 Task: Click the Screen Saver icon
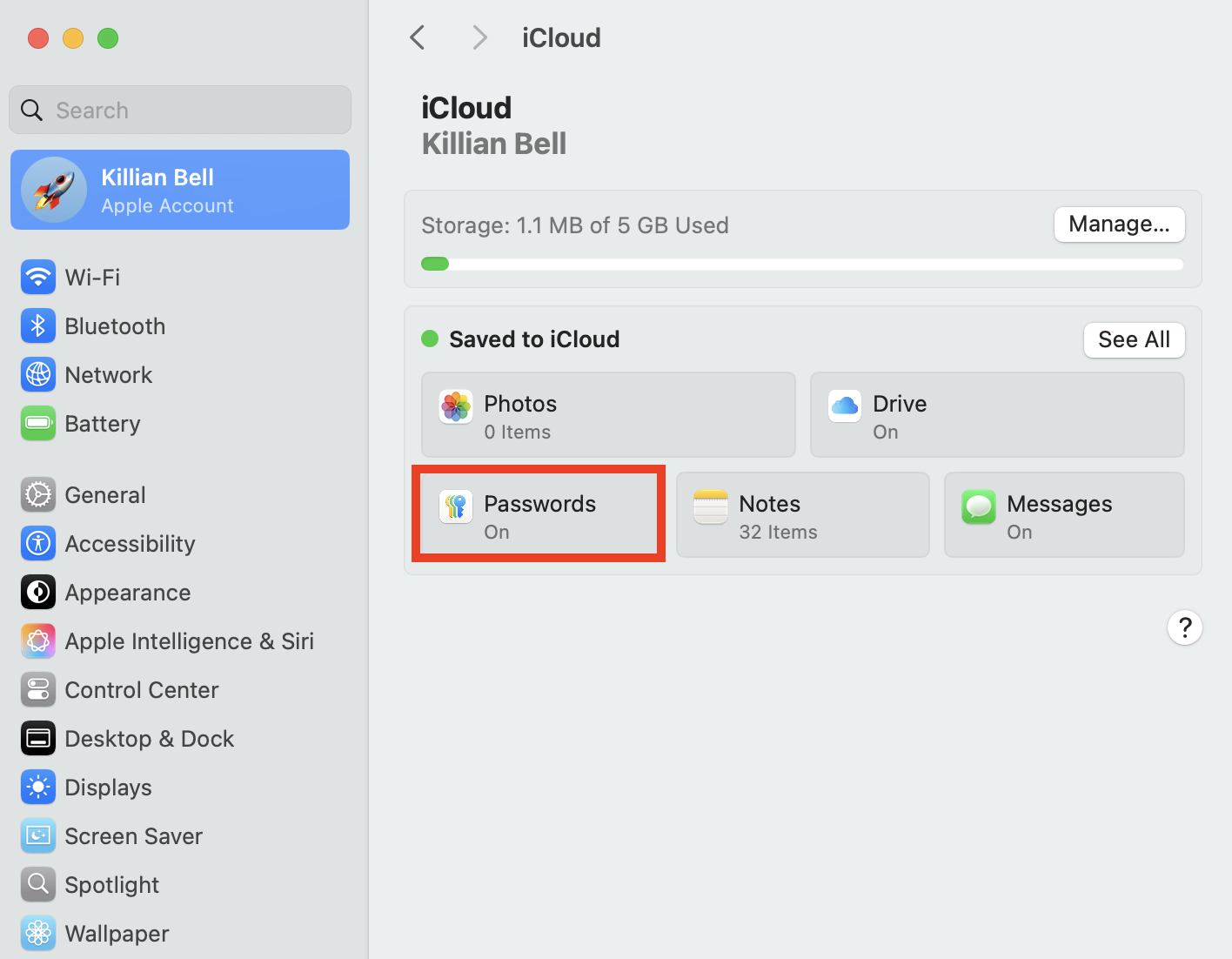pos(37,835)
